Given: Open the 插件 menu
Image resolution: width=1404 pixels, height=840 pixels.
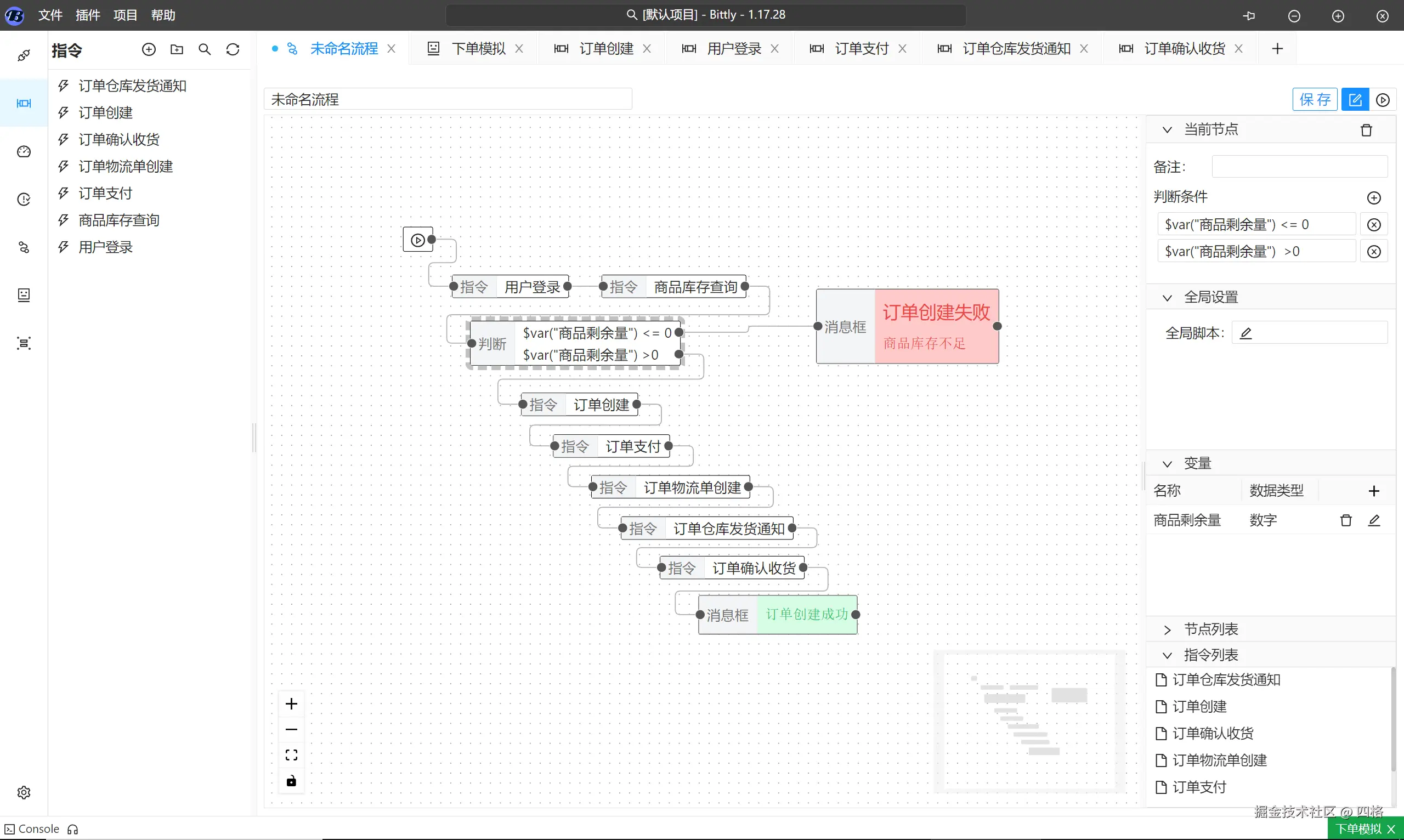Looking at the screenshot, I should (x=88, y=15).
